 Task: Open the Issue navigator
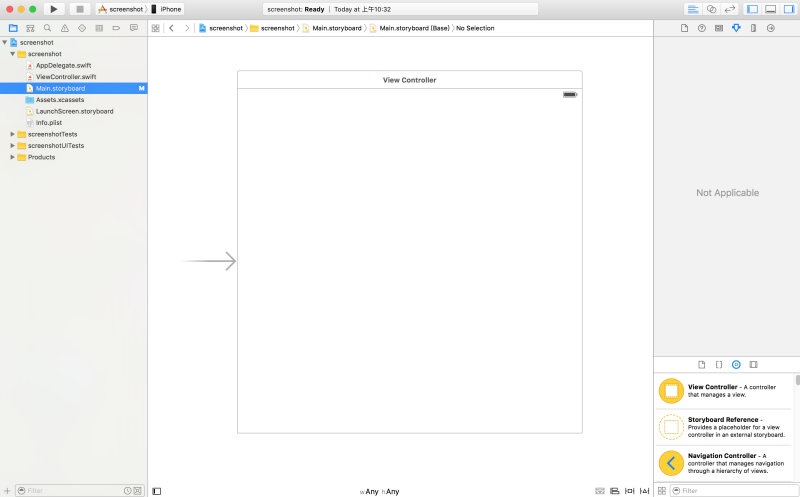(65, 28)
